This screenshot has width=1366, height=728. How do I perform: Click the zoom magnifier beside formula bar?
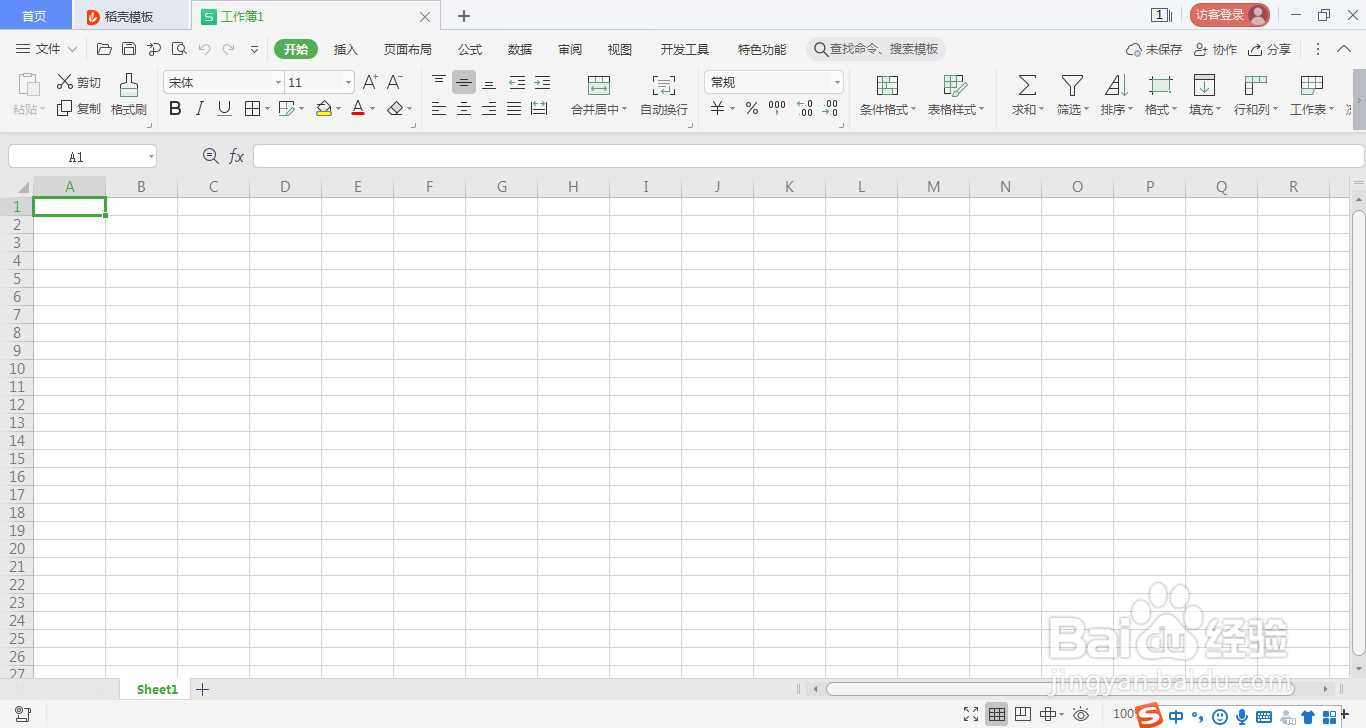click(210, 156)
